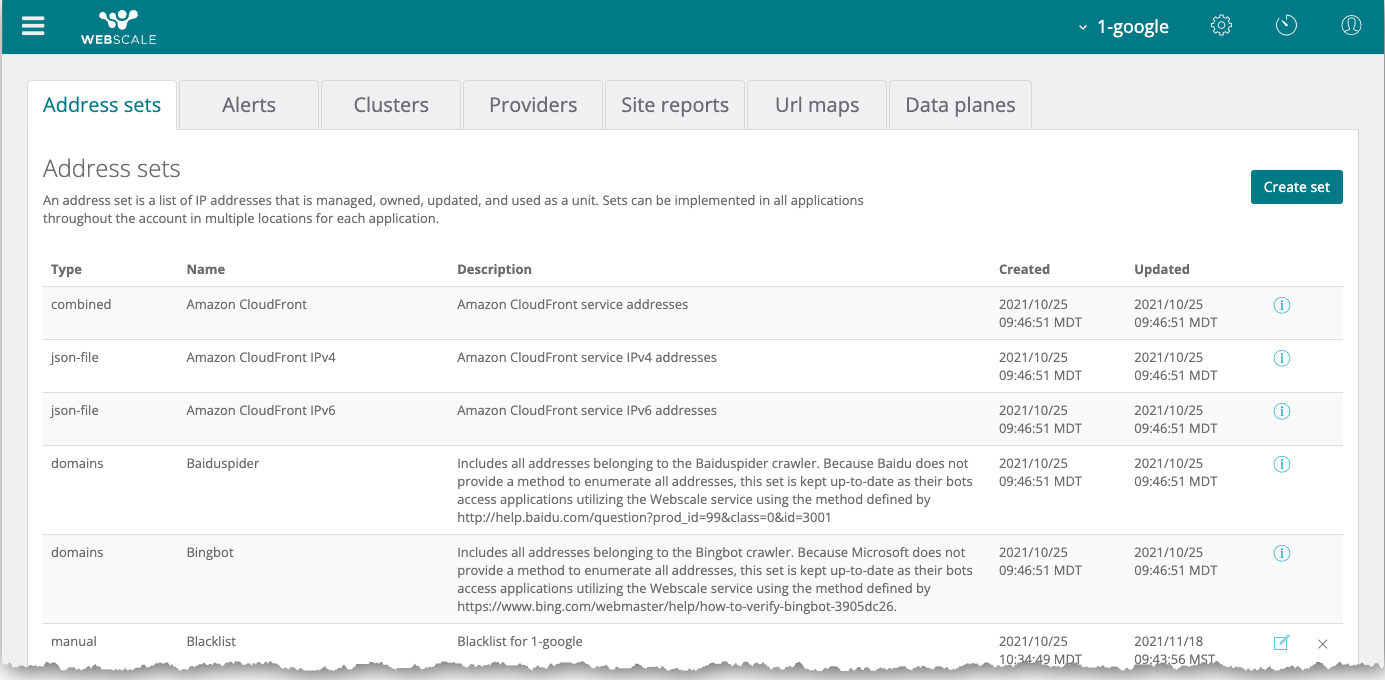Switch to the Clusters tab

[x=391, y=105]
